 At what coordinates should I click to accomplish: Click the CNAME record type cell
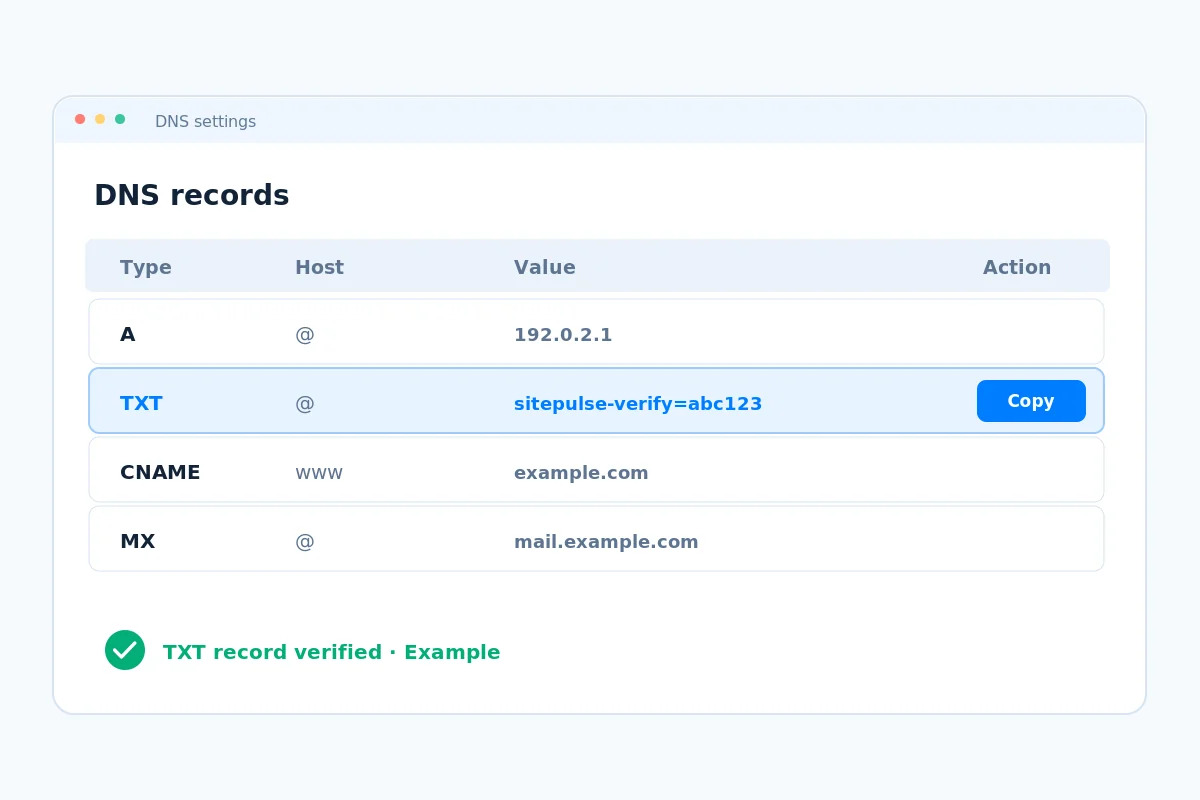point(160,473)
